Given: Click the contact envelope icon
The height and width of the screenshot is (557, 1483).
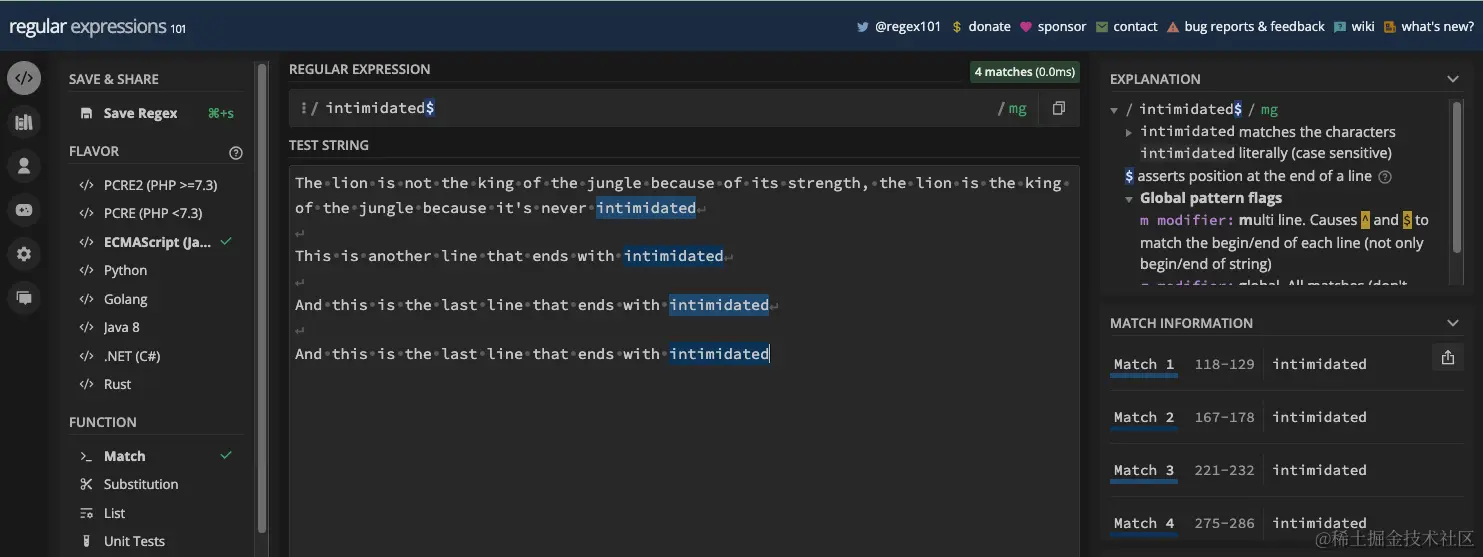Looking at the screenshot, I should tap(1102, 27).
